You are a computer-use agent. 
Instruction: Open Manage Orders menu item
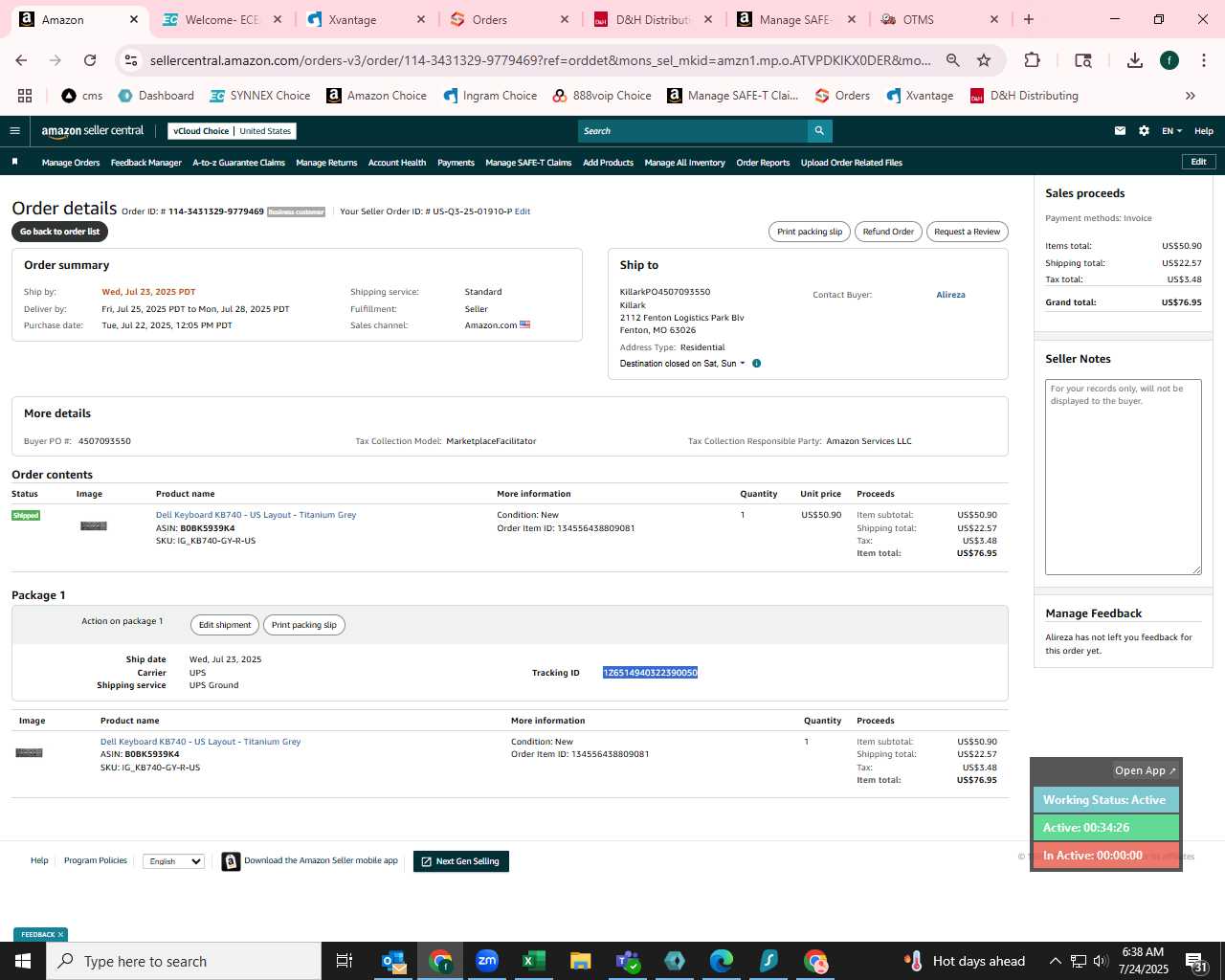click(71, 163)
